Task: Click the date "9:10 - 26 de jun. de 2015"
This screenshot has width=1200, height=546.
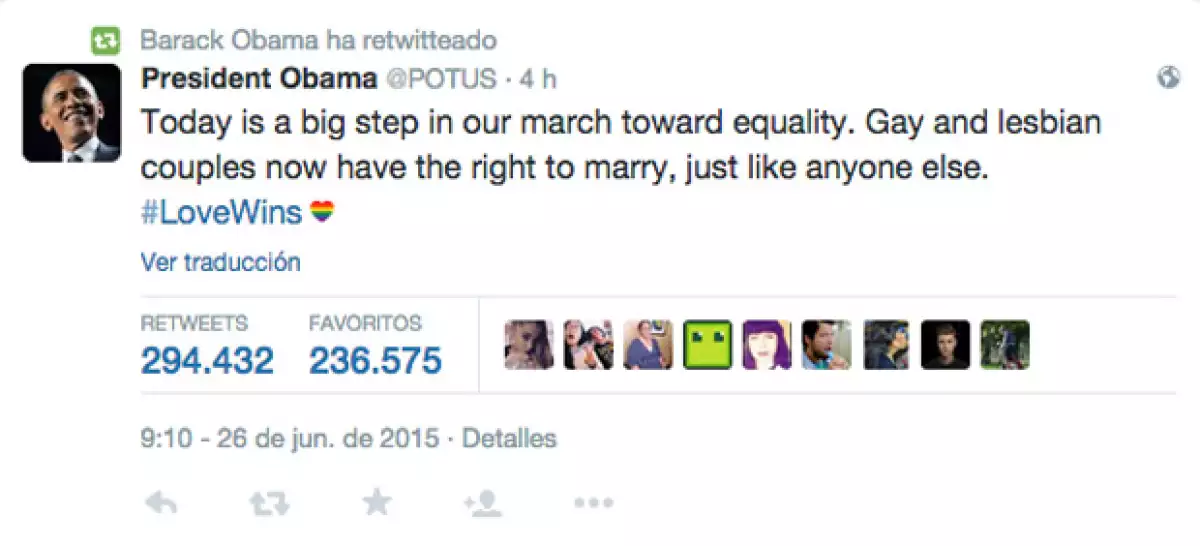Action: pyautogui.click(x=290, y=438)
